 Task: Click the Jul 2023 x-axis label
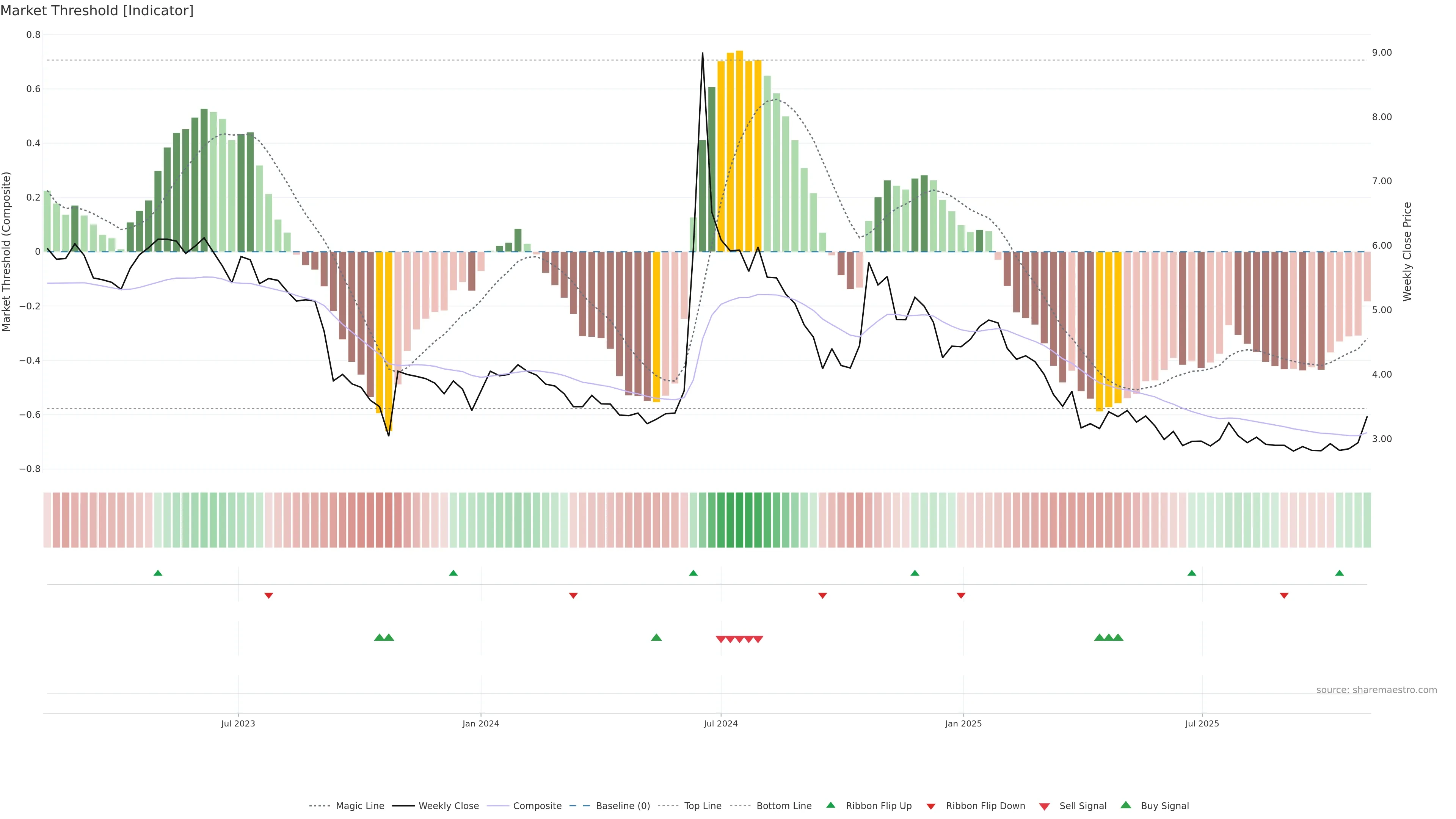(x=238, y=723)
